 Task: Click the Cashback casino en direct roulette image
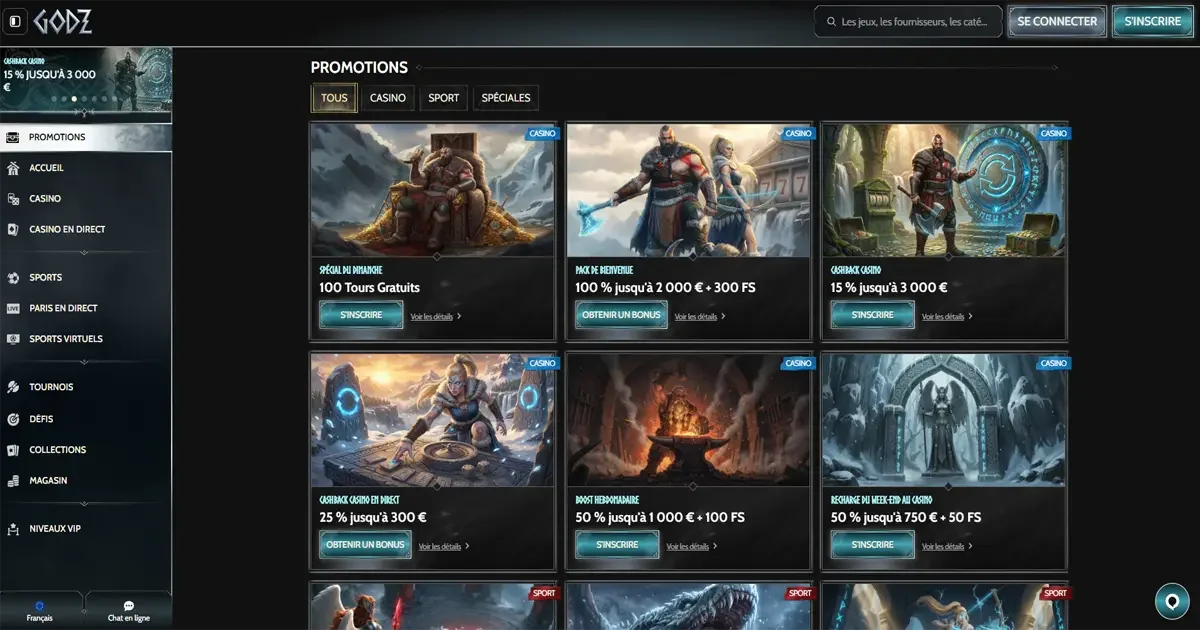(432, 421)
